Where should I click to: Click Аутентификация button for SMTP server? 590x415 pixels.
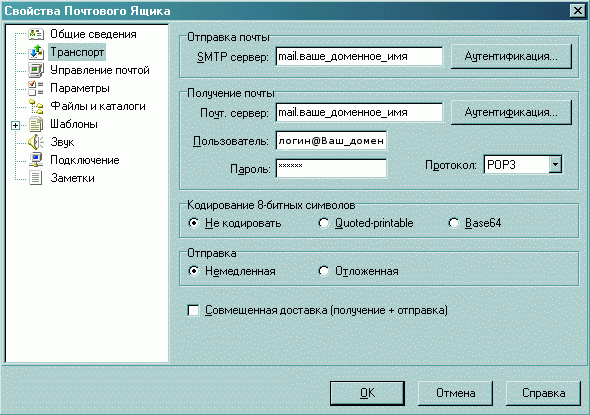click(511, 56)
